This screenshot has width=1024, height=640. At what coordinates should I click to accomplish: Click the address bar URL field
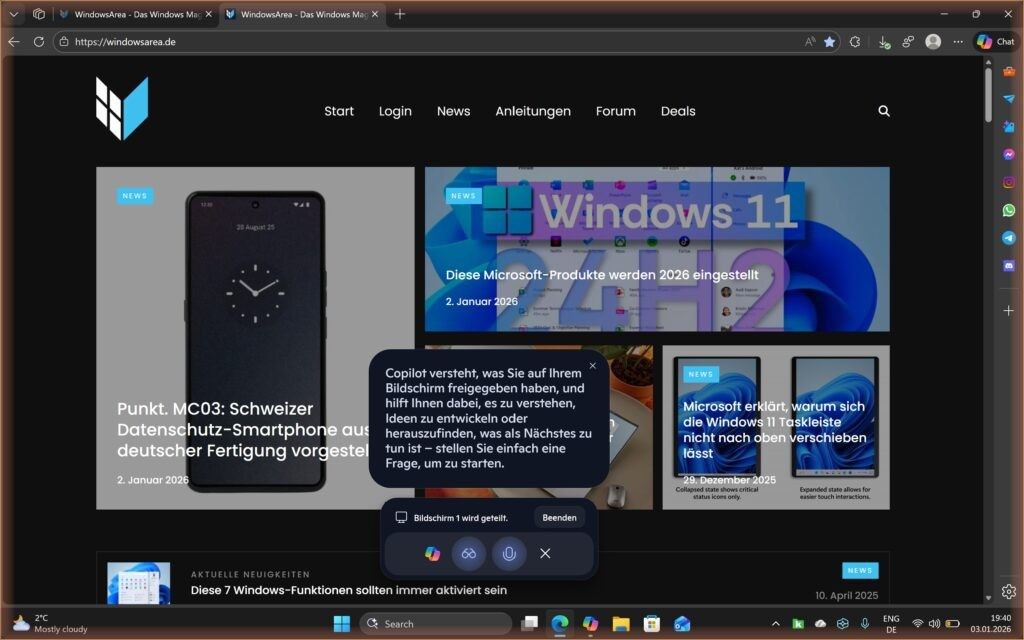point(400,42)
